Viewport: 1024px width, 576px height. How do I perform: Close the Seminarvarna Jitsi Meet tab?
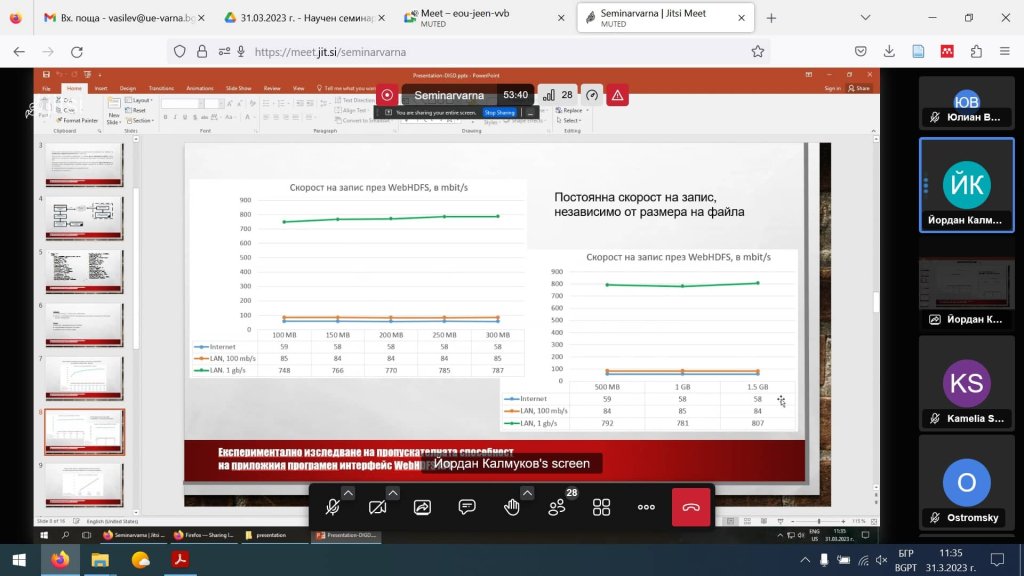[x=741, y=18]
